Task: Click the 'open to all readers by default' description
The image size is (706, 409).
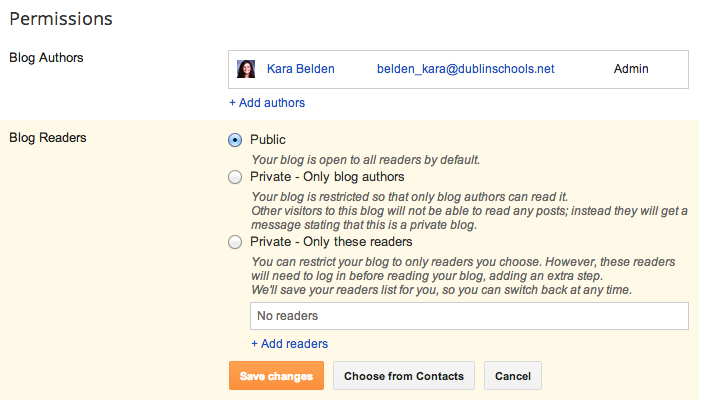Action: click(x=366, y=160)
